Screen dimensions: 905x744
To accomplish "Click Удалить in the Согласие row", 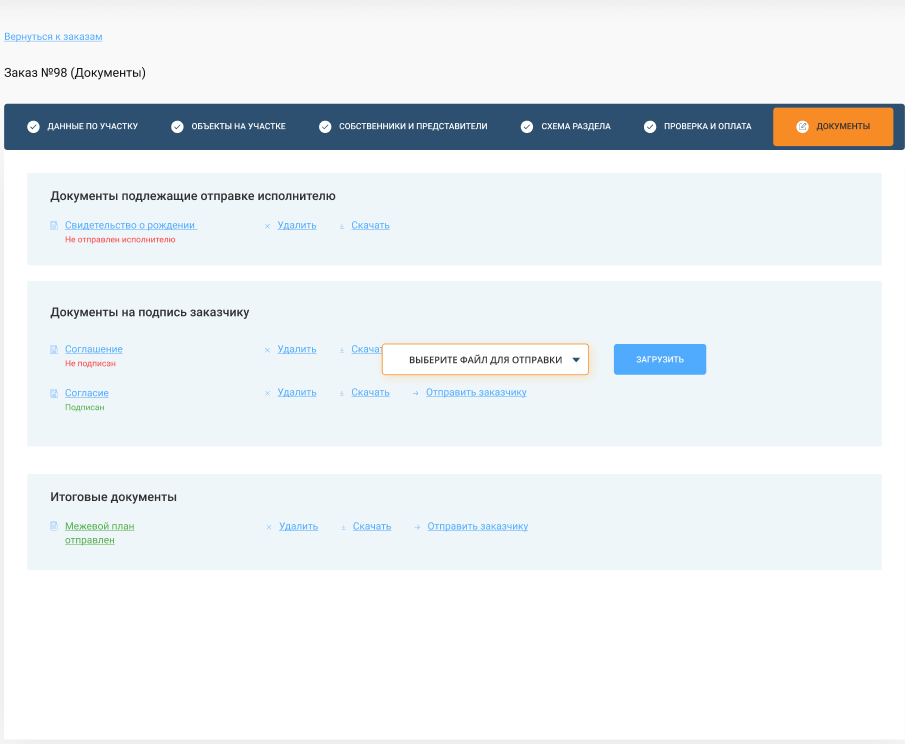I will 297,392.
